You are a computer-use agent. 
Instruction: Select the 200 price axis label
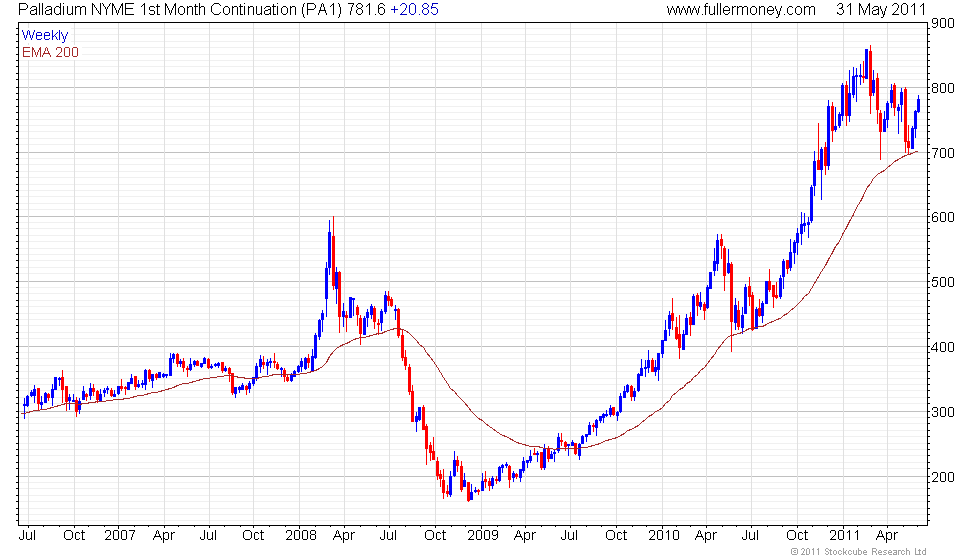coord(942,478)
